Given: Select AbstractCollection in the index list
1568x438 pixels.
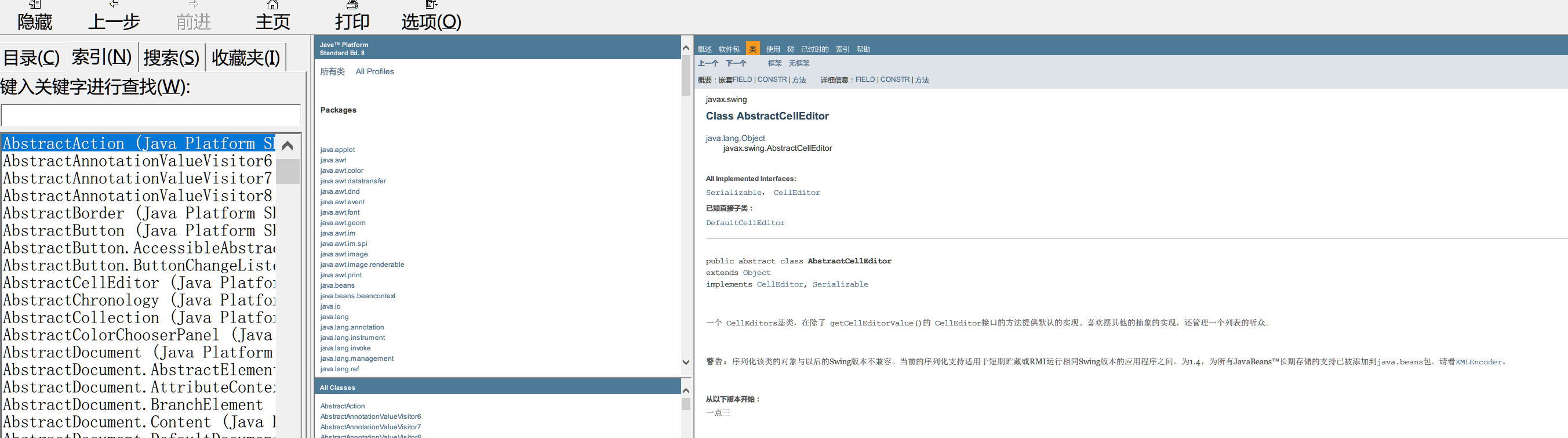Looking at the screenshot, I should click(x=139, y=317).
